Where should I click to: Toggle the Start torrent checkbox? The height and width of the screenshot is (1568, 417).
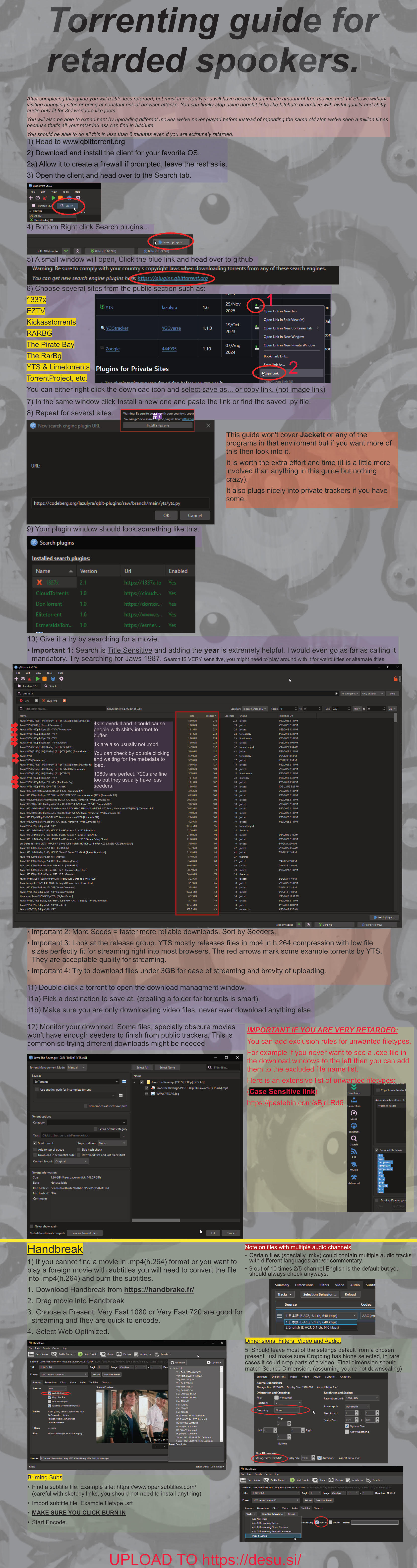click(35, 1143)
